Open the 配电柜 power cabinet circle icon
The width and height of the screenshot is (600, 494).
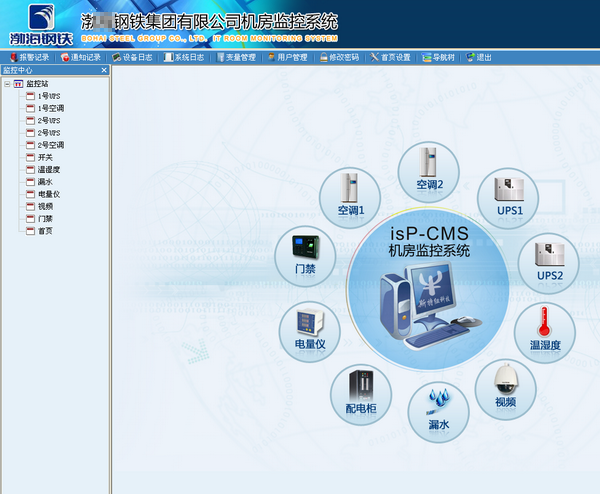coord(361,395)
